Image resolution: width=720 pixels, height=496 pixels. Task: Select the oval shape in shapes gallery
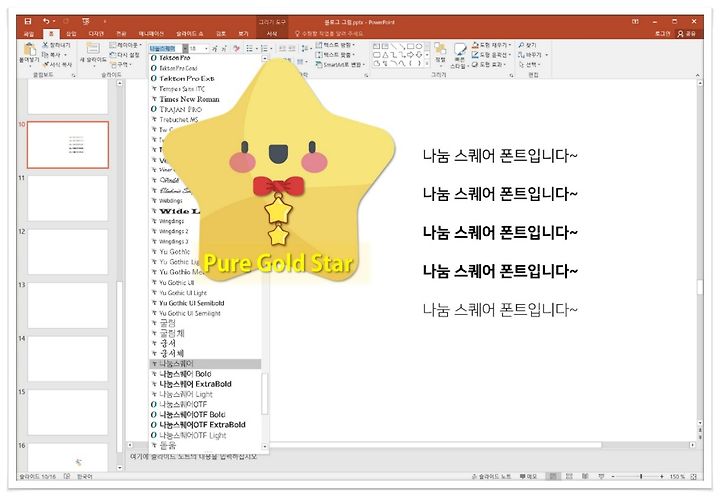[x=419, y=46]
